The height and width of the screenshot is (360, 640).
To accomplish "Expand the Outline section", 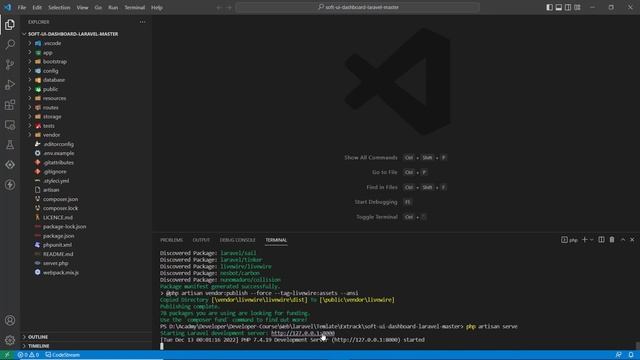I will coord(86,337).
